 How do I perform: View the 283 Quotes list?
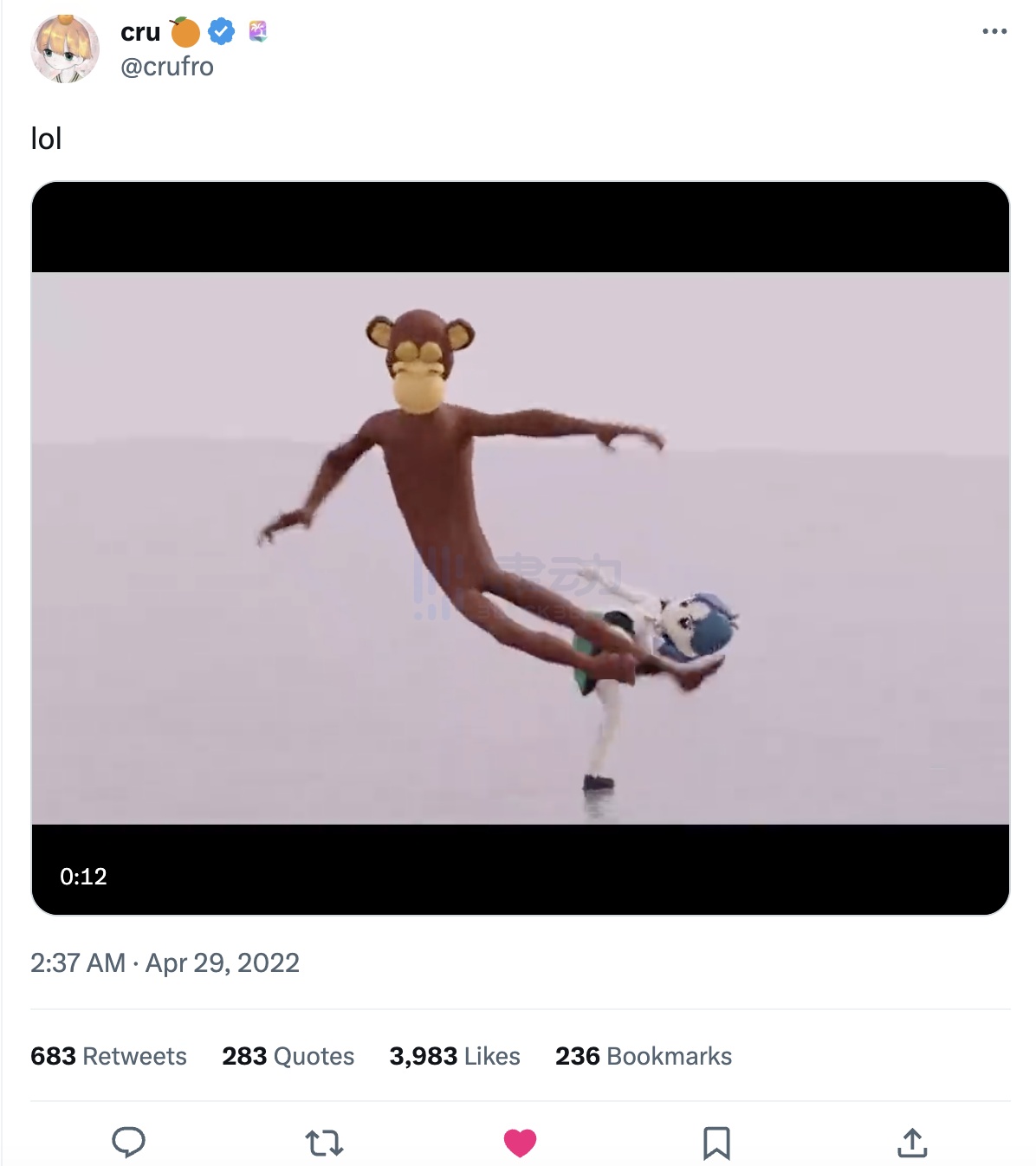288,1056
